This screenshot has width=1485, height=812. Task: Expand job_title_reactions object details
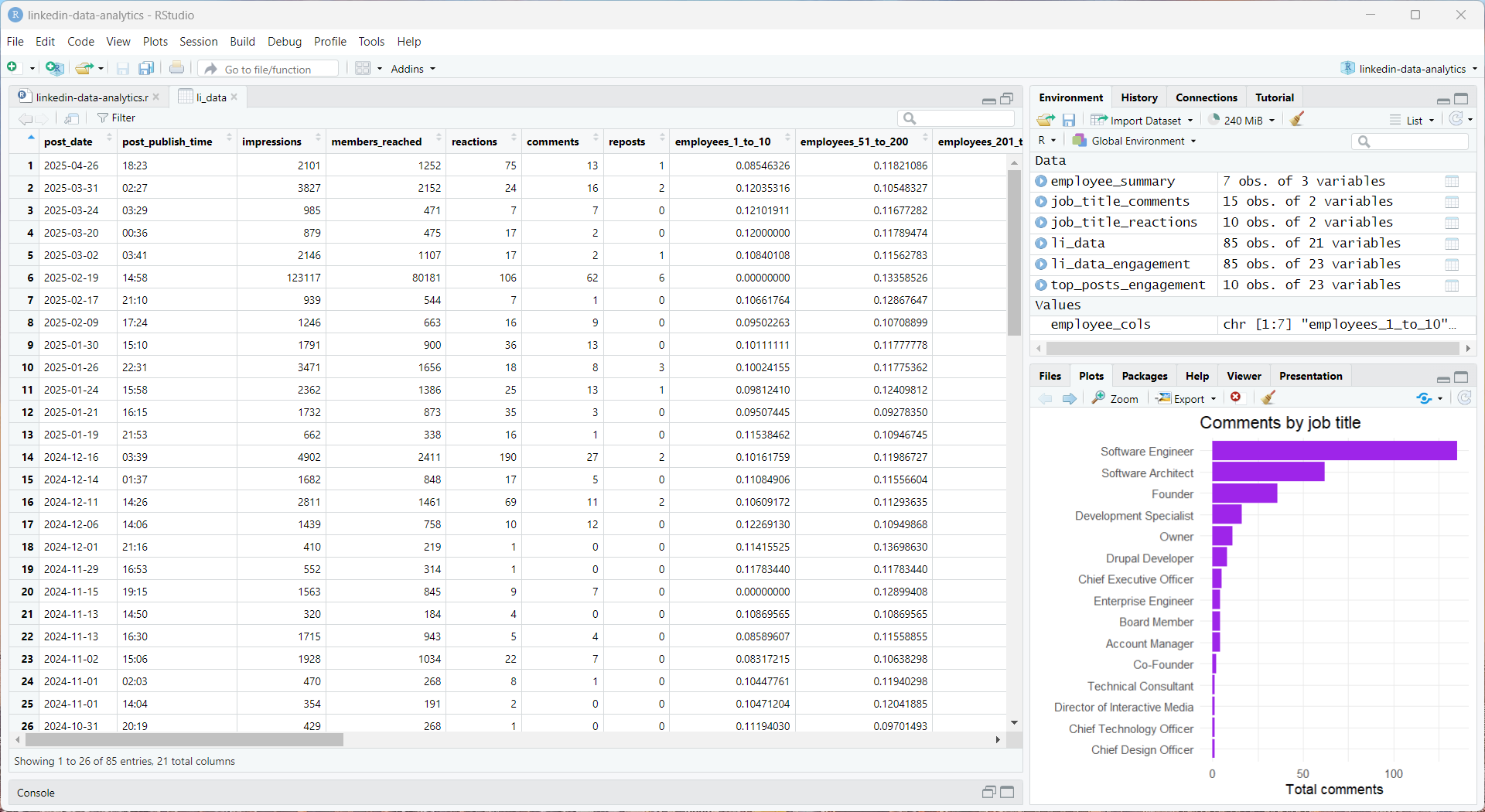(1041, 223)
